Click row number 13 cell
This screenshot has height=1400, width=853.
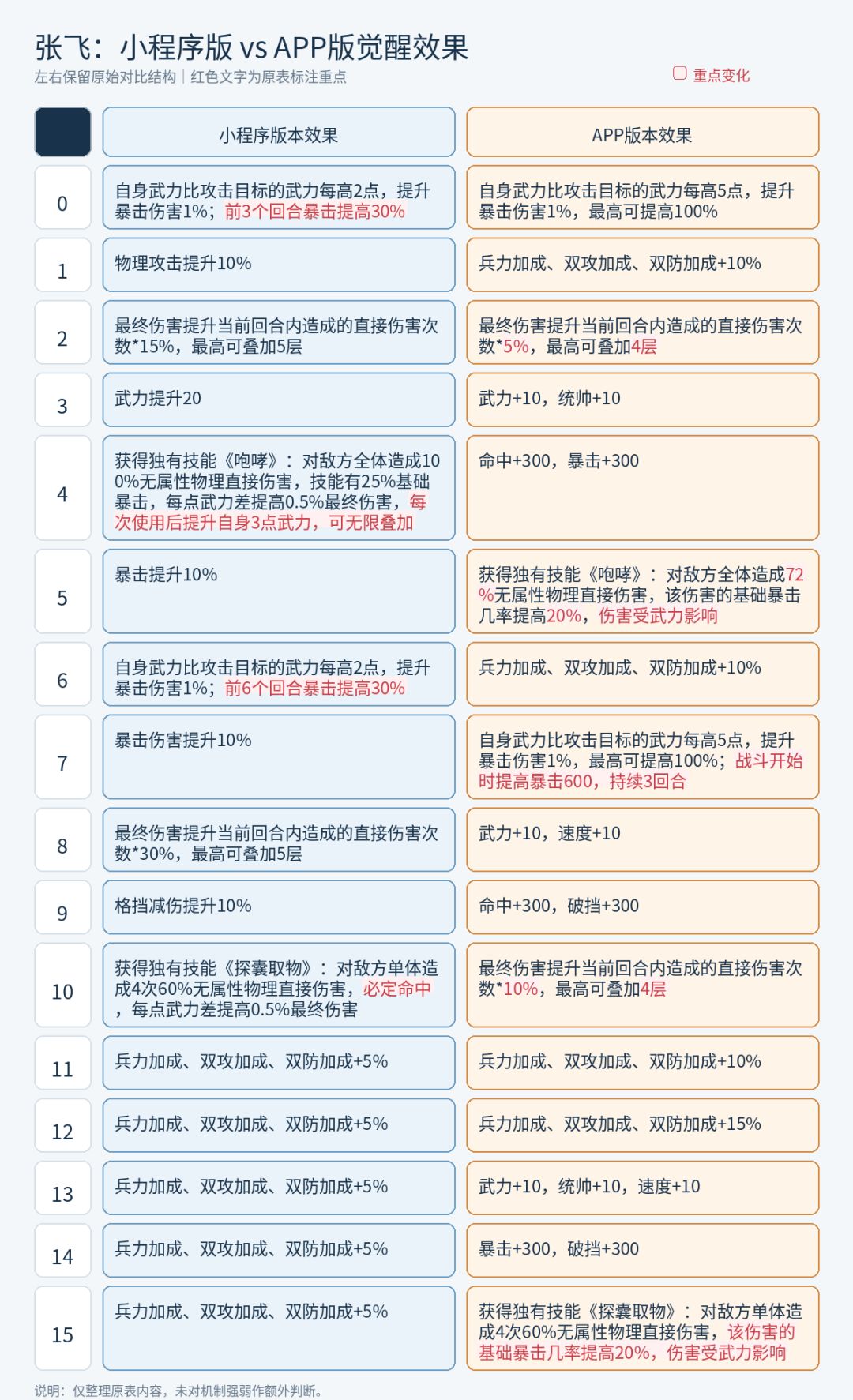(62, 1188)
